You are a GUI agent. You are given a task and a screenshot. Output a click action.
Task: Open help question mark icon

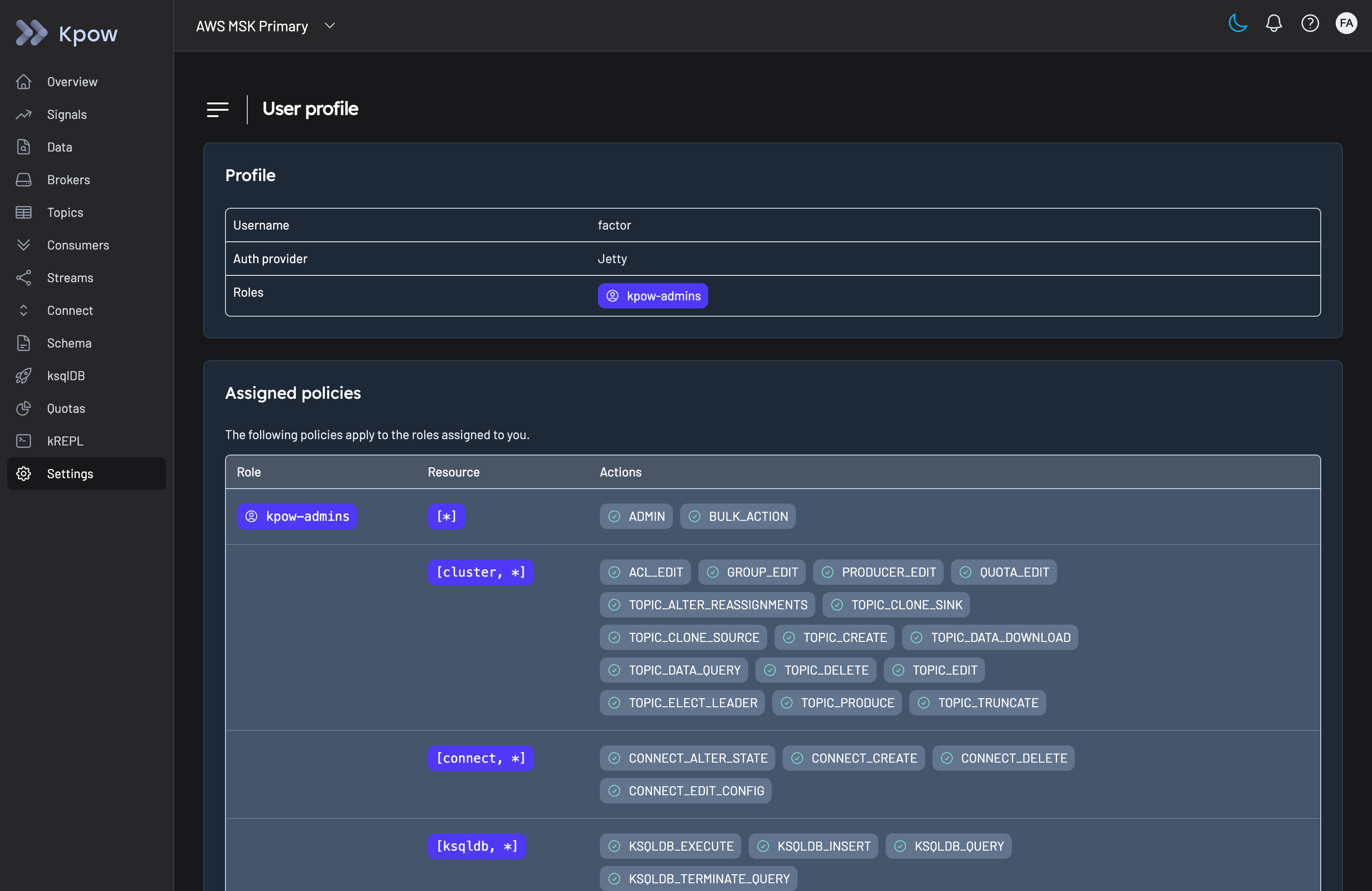(x=1310, y=24)
